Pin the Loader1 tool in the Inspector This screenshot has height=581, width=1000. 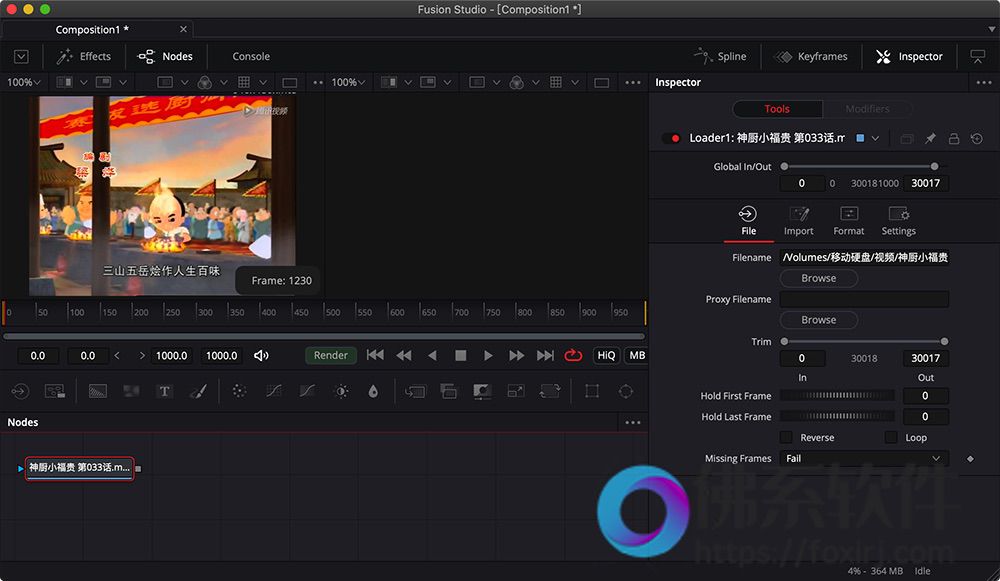pyautogui.click(x=930, y=138)
